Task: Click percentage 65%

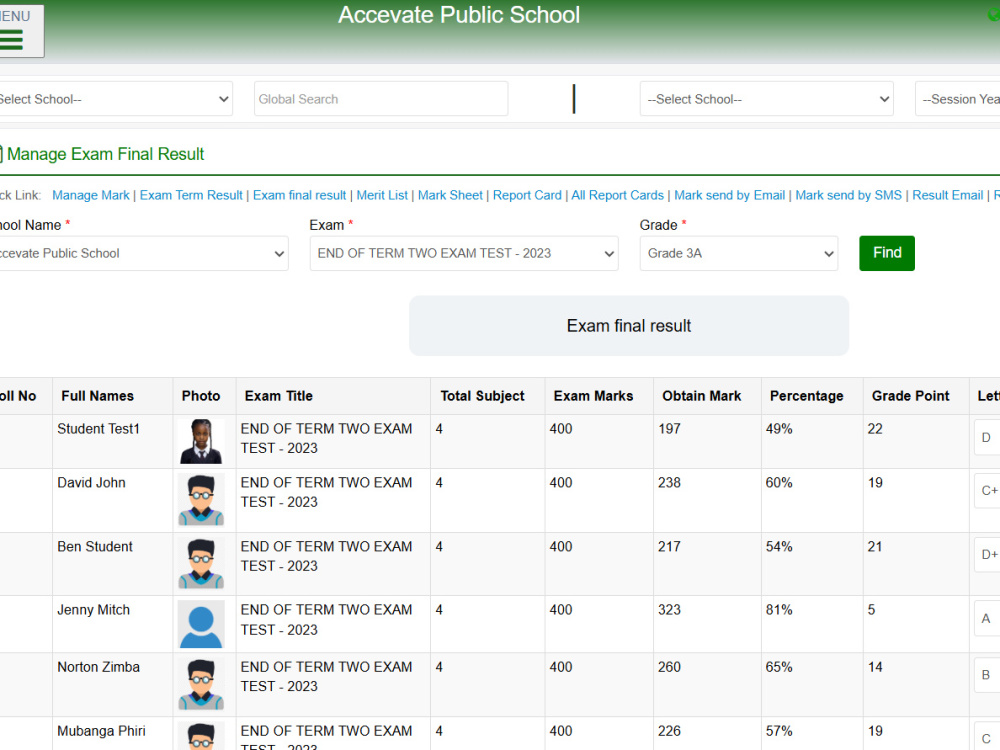Action: tap(779, 667)
